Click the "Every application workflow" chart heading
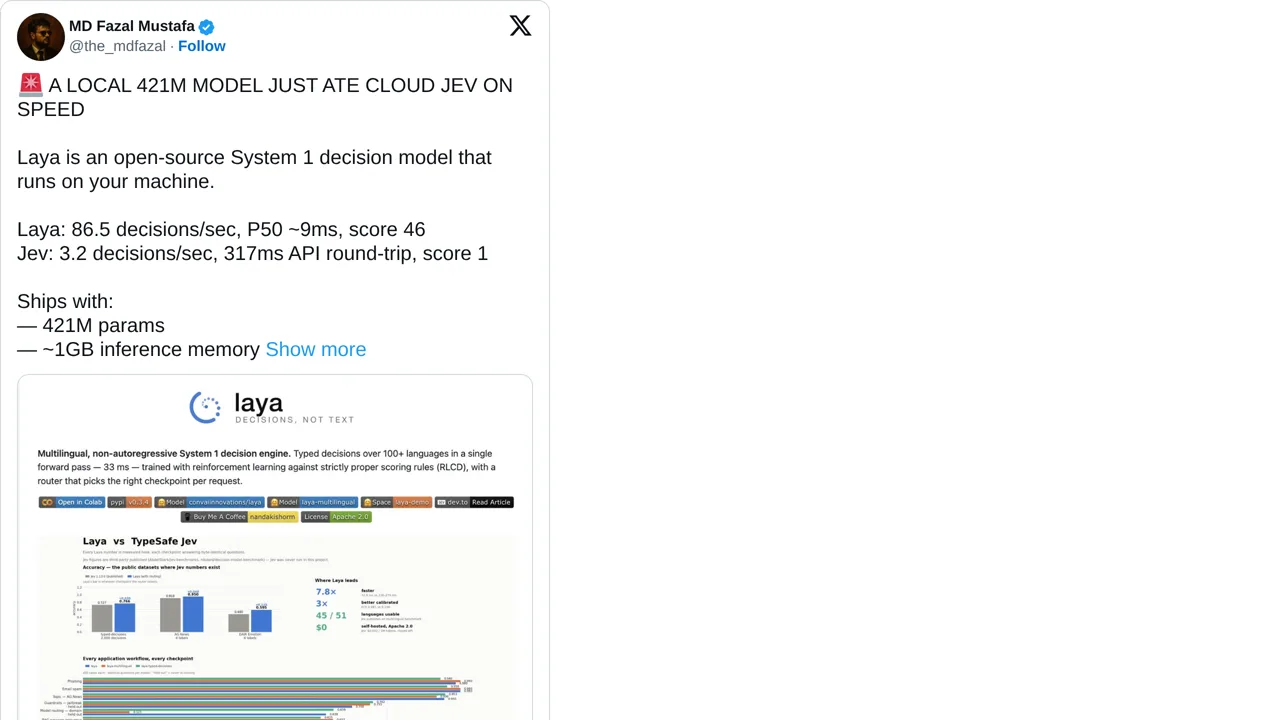This screenshot has height=720, width=1280. click(x=138, y=659)
